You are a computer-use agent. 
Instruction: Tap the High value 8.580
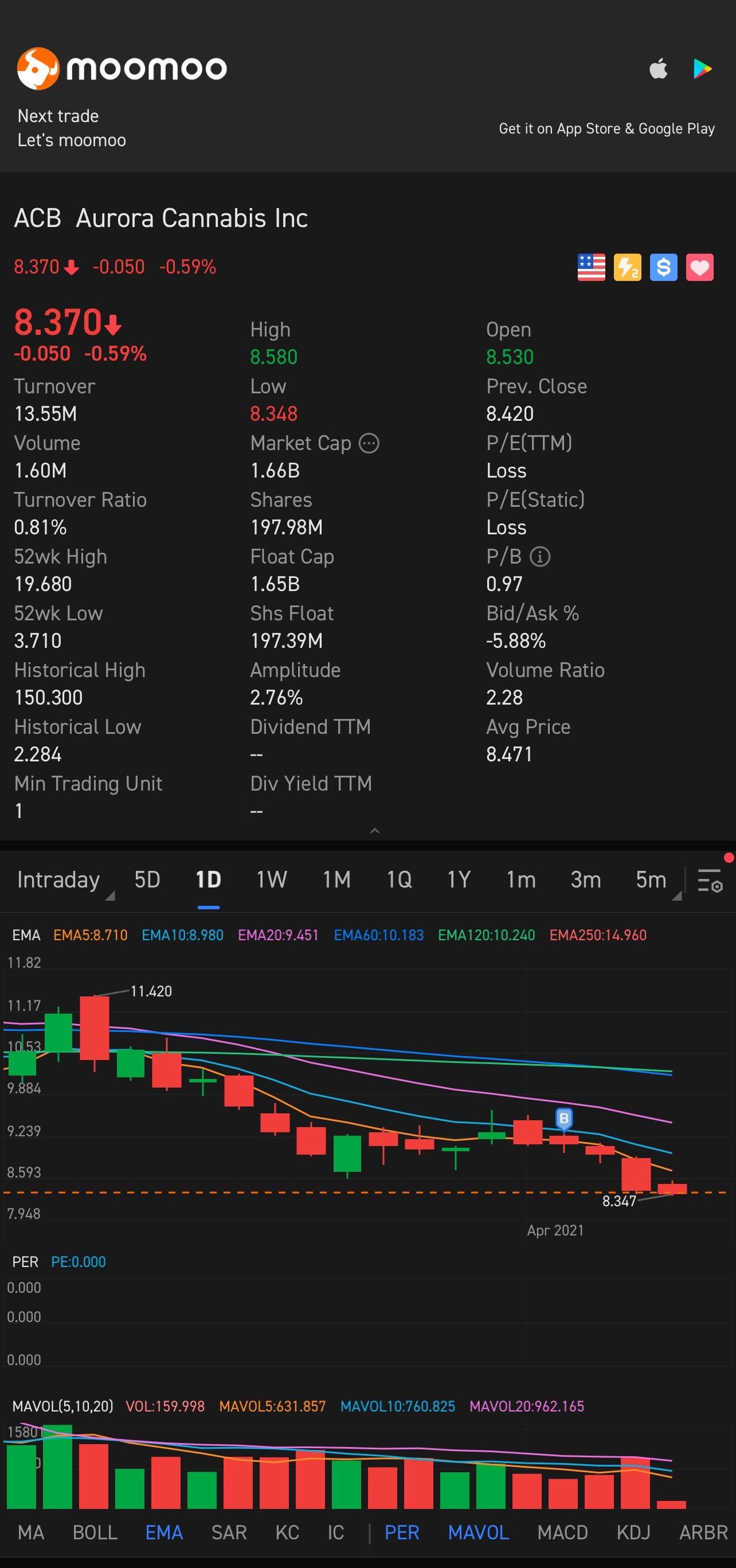273,357
